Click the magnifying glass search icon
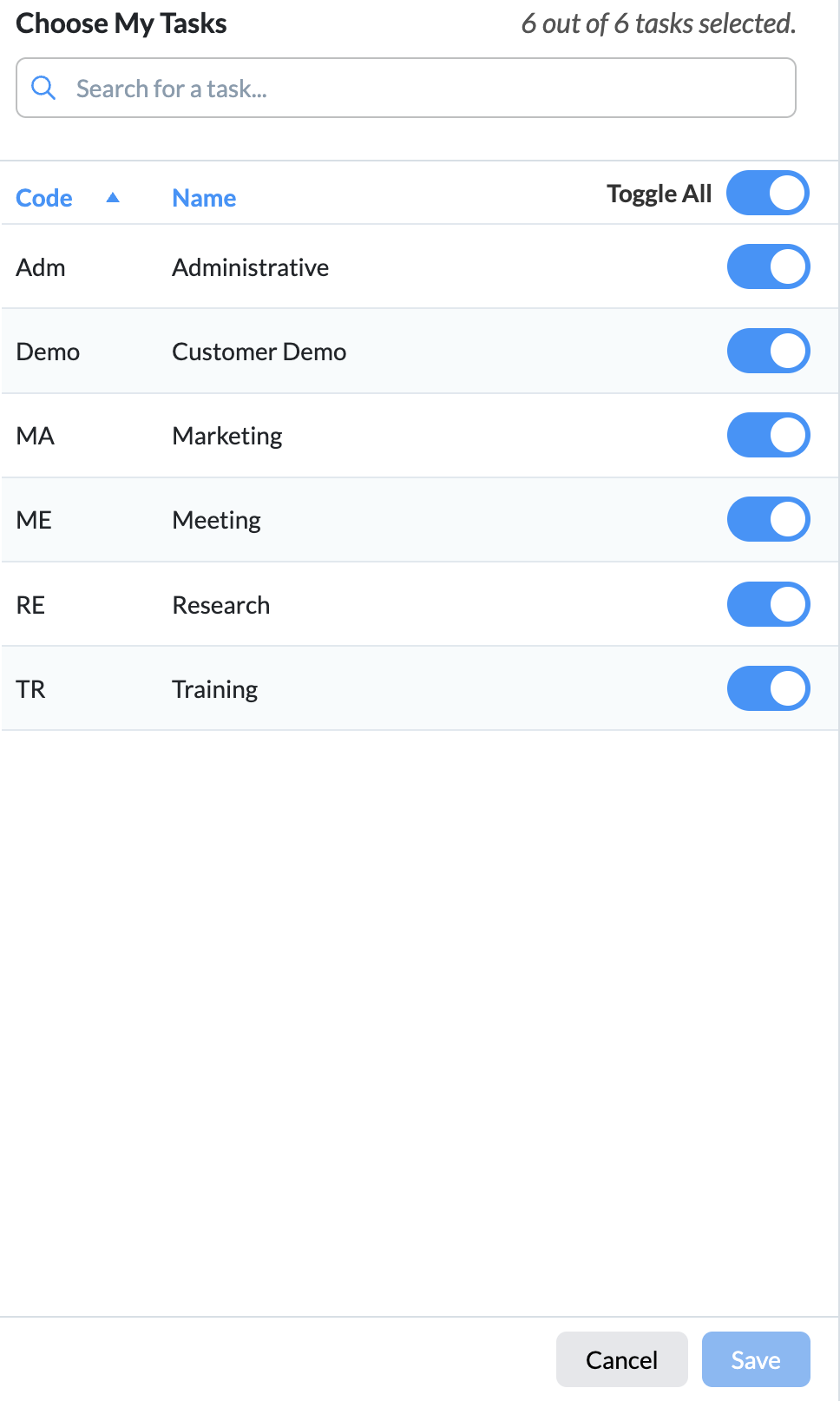Screen dimensions: 840x1401 [43, 88]
